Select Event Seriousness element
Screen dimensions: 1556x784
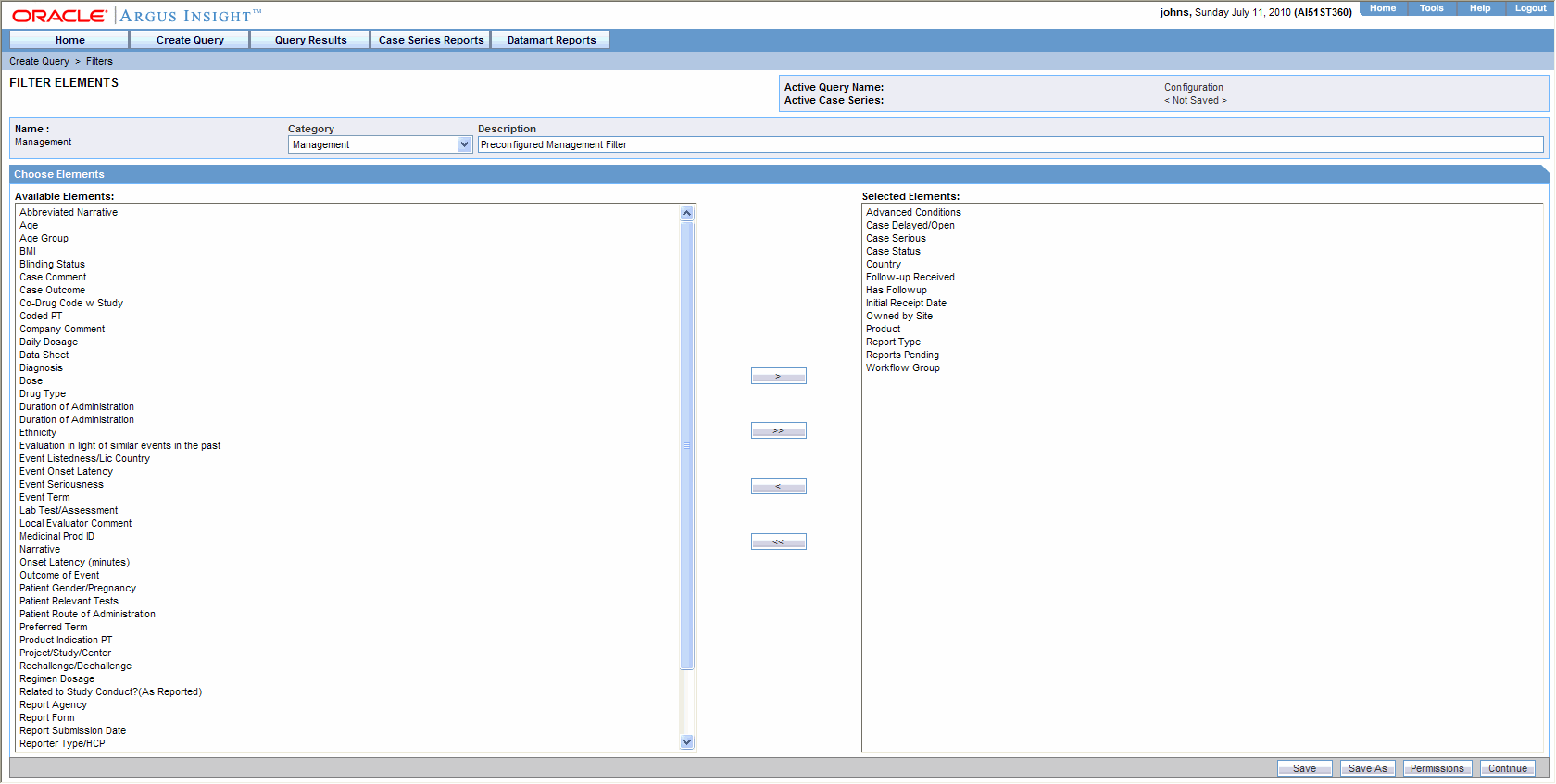tap(61, 484)
